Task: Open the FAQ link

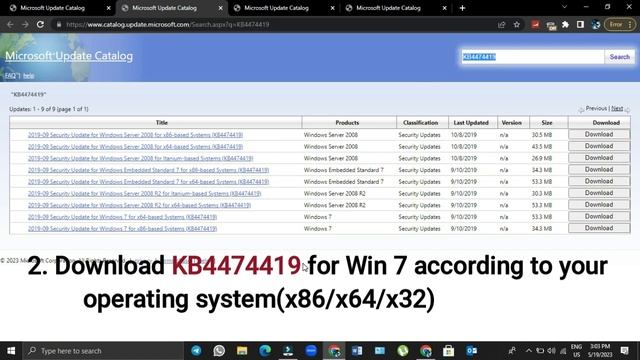Action: (x=11, y=76)
